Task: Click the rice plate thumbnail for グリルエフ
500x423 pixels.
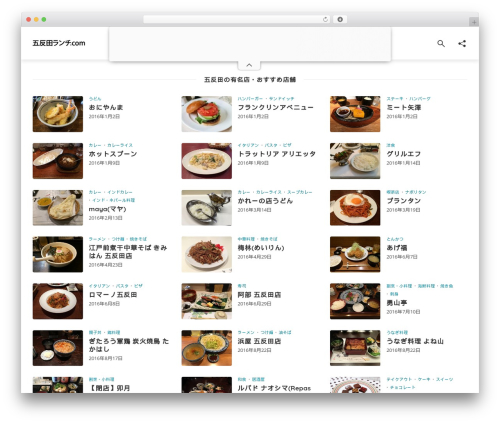Action: click(x=355, y=161)
